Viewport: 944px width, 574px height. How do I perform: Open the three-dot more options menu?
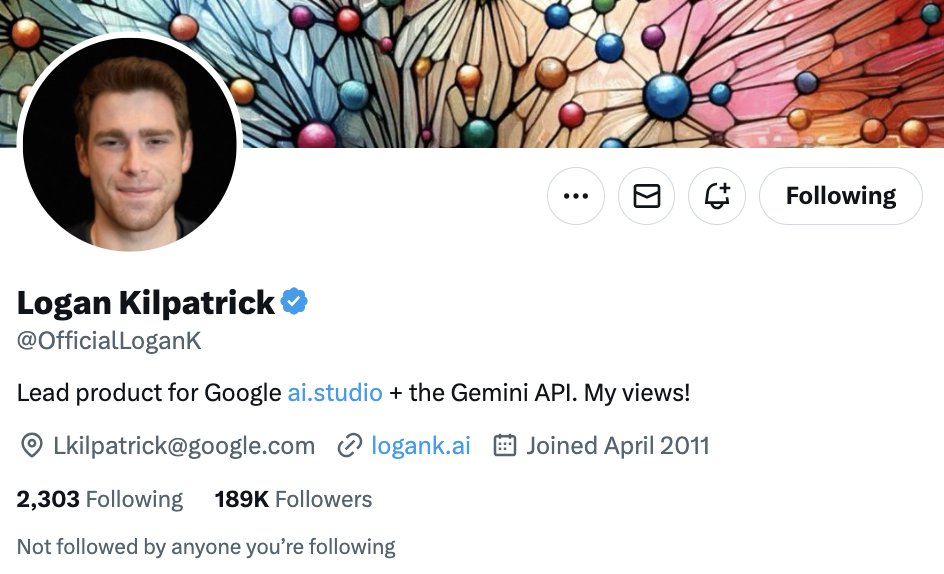point(576,196)
